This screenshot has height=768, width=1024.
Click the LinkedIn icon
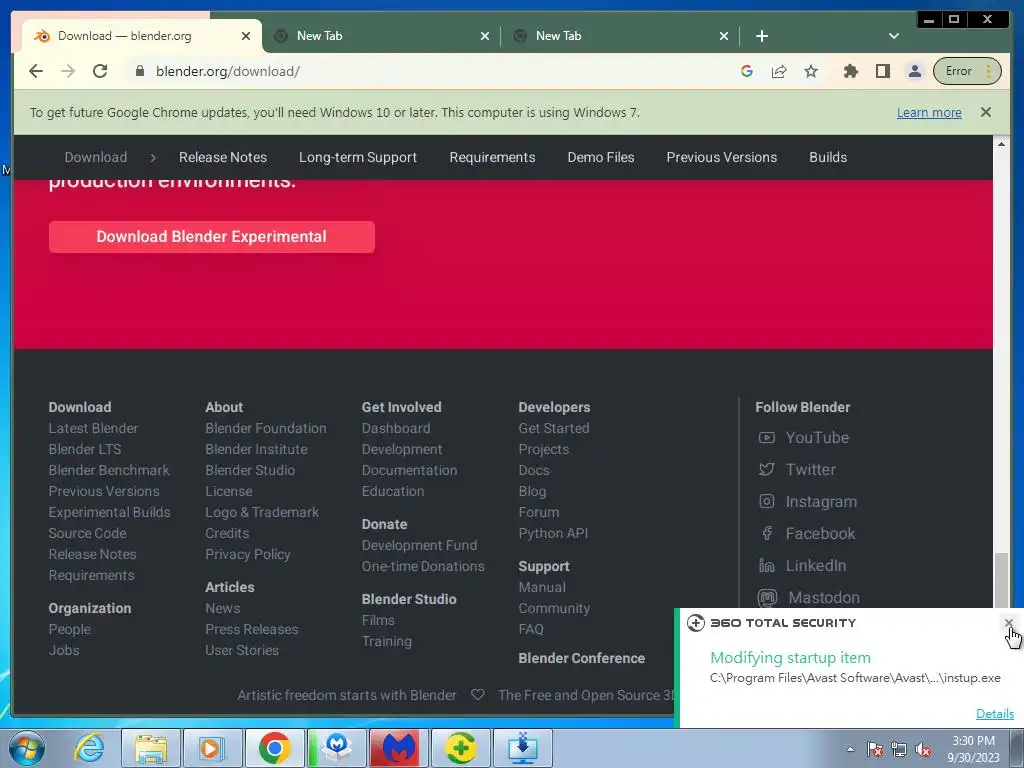coord(767,566)
